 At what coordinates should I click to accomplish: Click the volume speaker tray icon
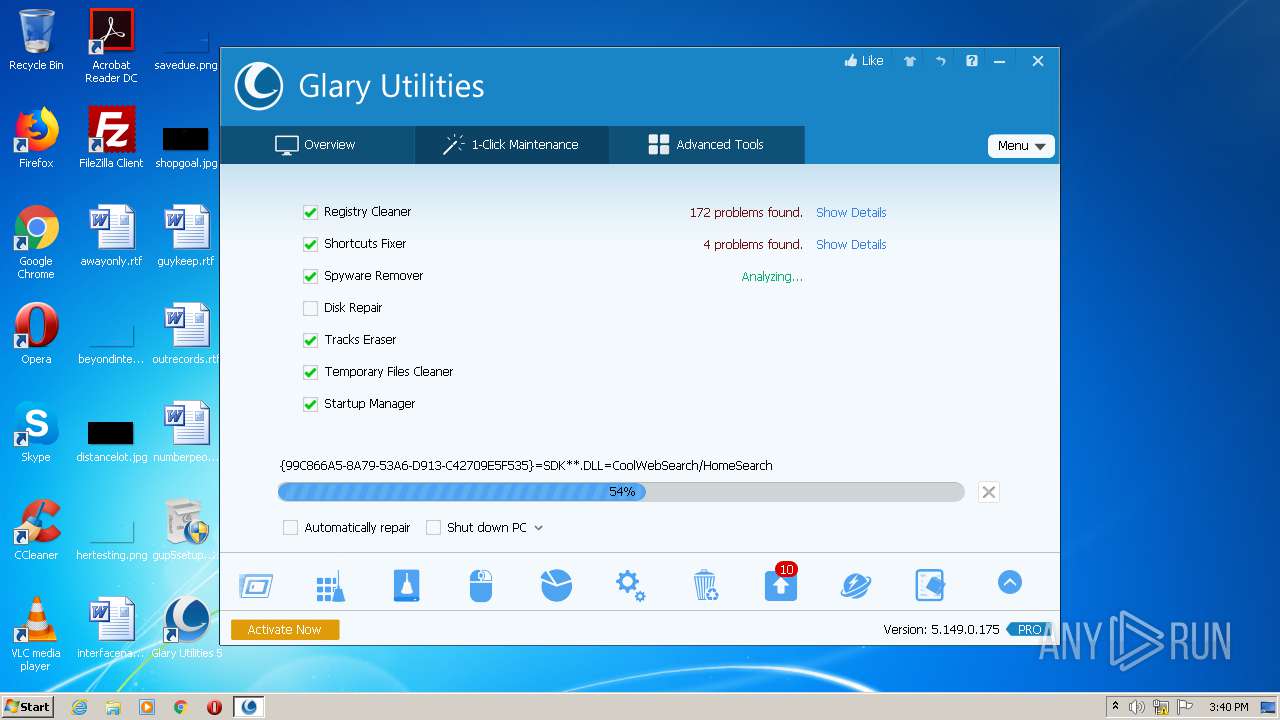[x=1137, y=707]
